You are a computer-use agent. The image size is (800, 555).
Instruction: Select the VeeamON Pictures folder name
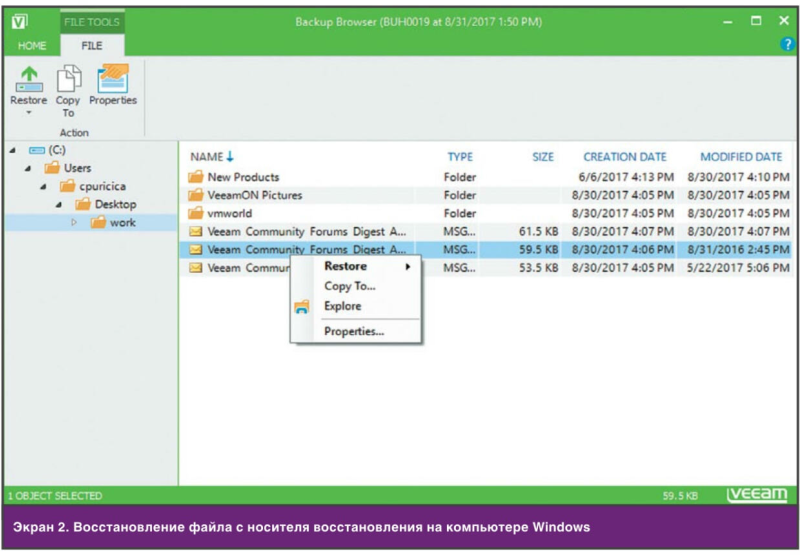[x=255, y=195]
